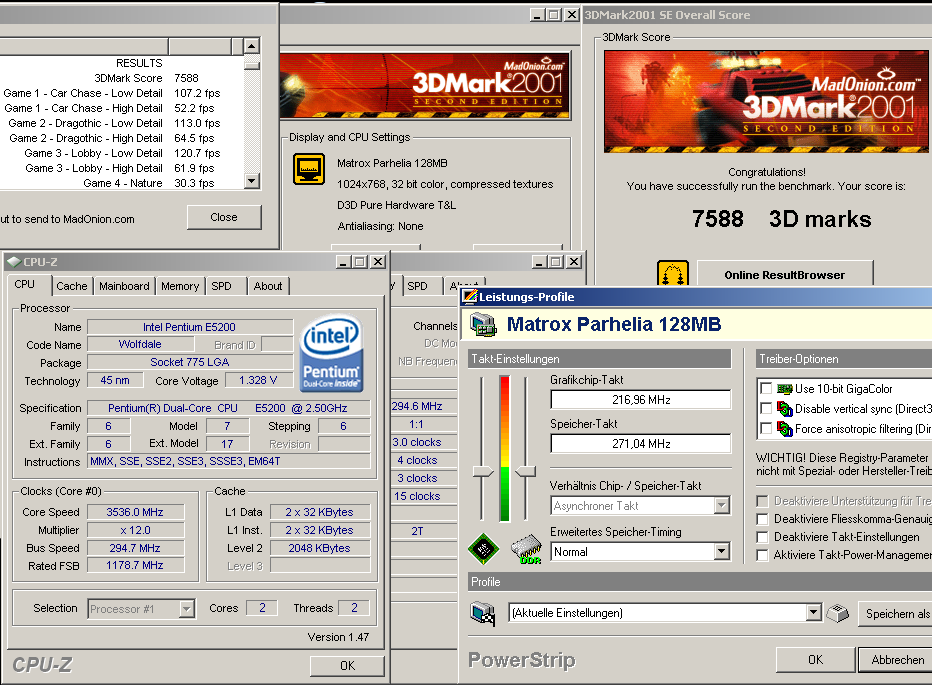Image resolution: width=932 pixels, height=685 pixels.
Task: Click the Code Name value Wolfdale
Action: 140,344
